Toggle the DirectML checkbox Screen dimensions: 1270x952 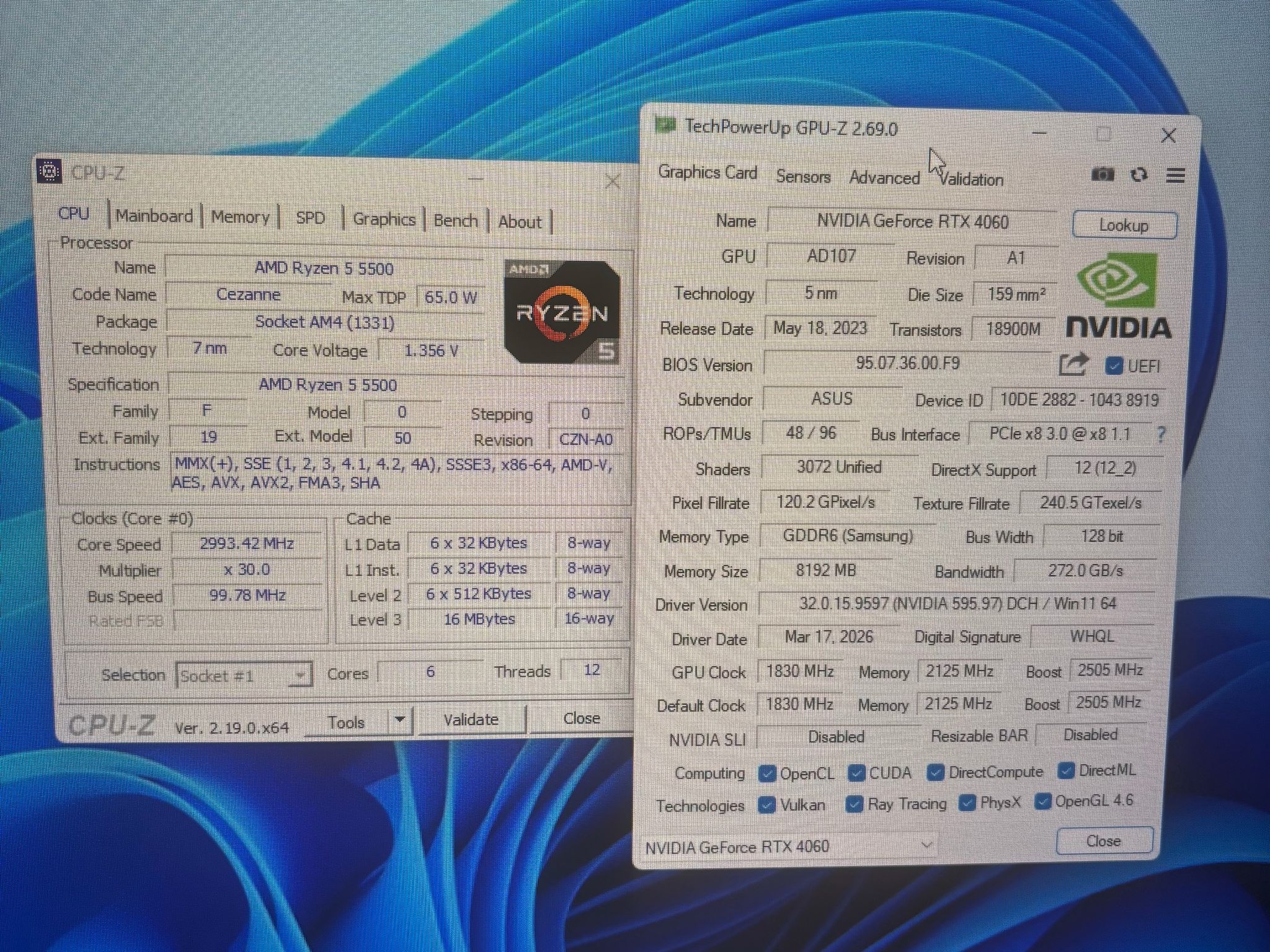[1066, 771]
